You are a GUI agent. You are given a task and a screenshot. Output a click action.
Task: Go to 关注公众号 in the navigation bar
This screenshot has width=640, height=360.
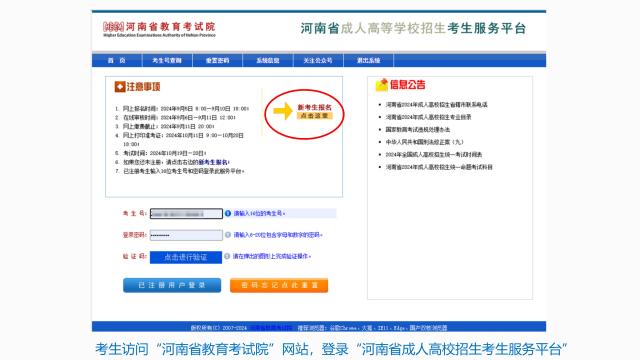click(318, 60)
